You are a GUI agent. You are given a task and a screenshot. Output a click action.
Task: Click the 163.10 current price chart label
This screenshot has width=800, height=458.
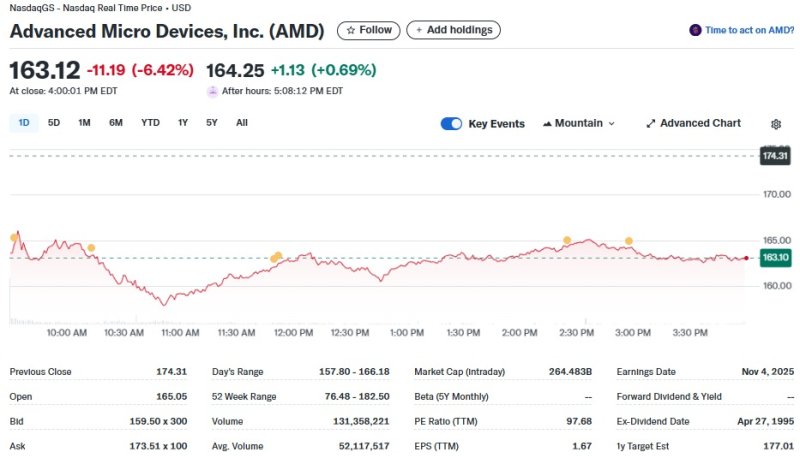coord(775,258)
